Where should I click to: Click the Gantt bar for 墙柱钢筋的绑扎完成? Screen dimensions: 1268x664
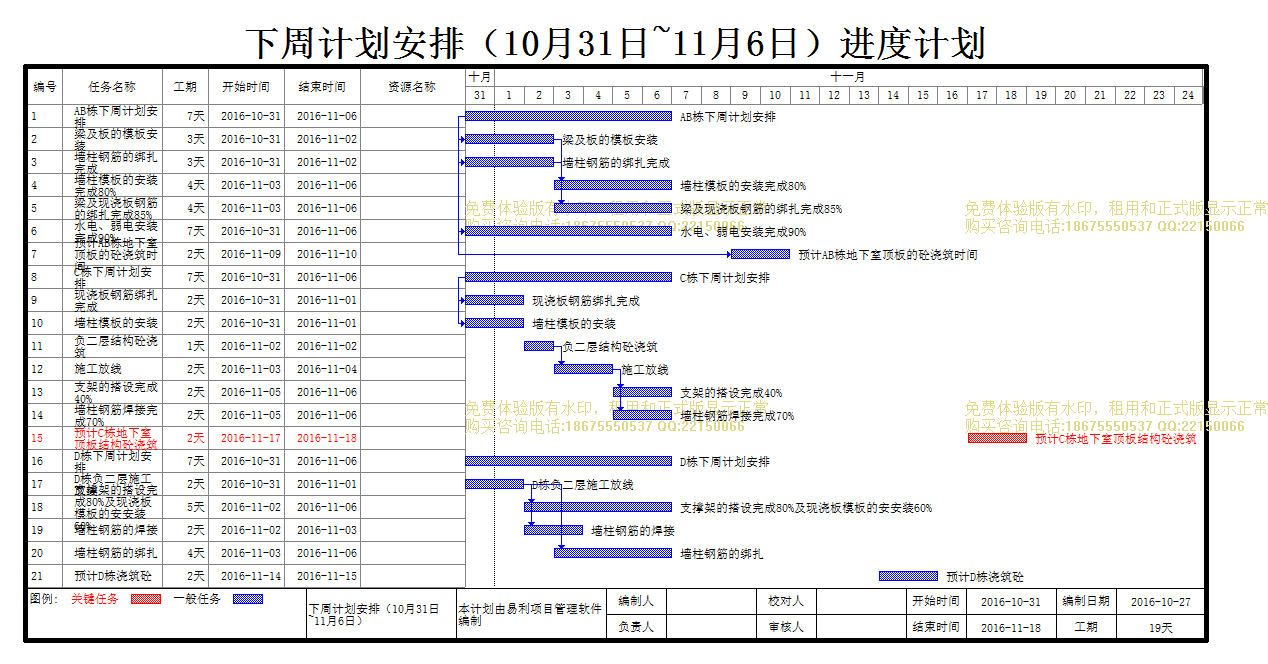tap(510, 162)
